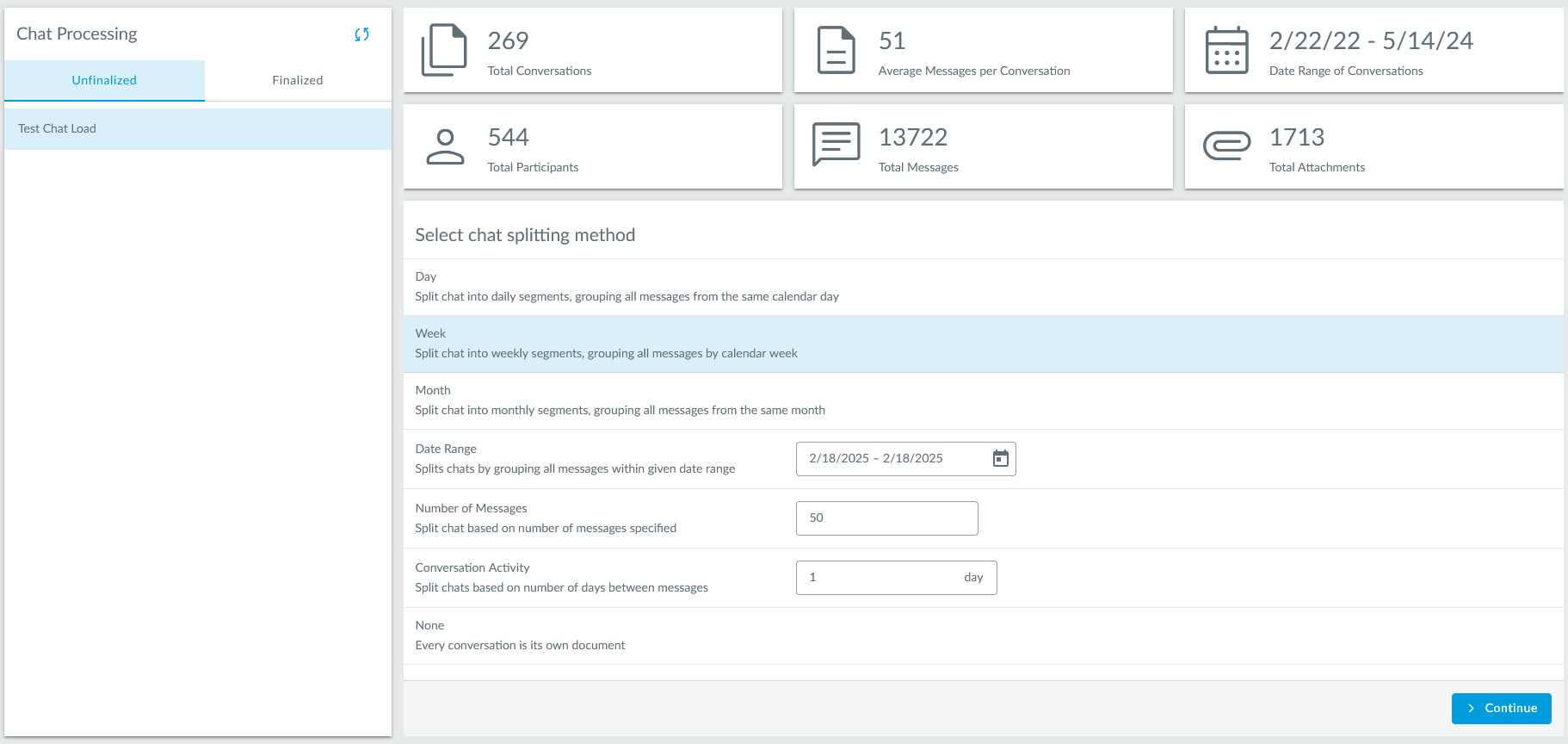Screen dimensions: 1568x744
Task: Click the Average Messages document icon
Action: pos(836,50)
